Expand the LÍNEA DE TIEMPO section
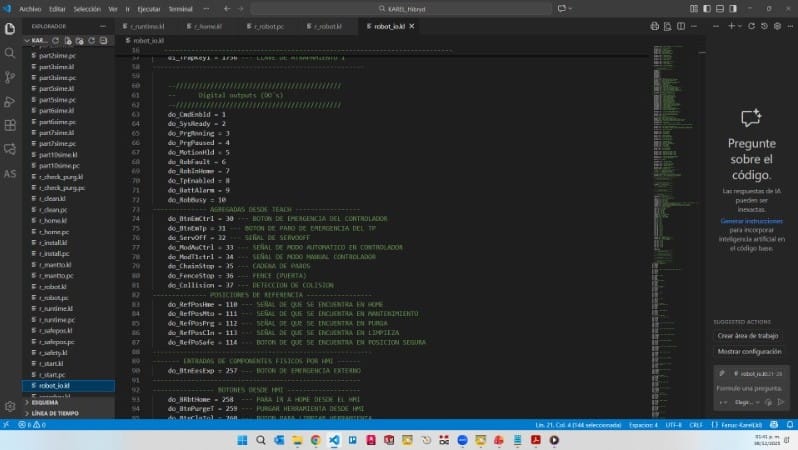The width and height of the screenshot is (798, 450). 55,412
